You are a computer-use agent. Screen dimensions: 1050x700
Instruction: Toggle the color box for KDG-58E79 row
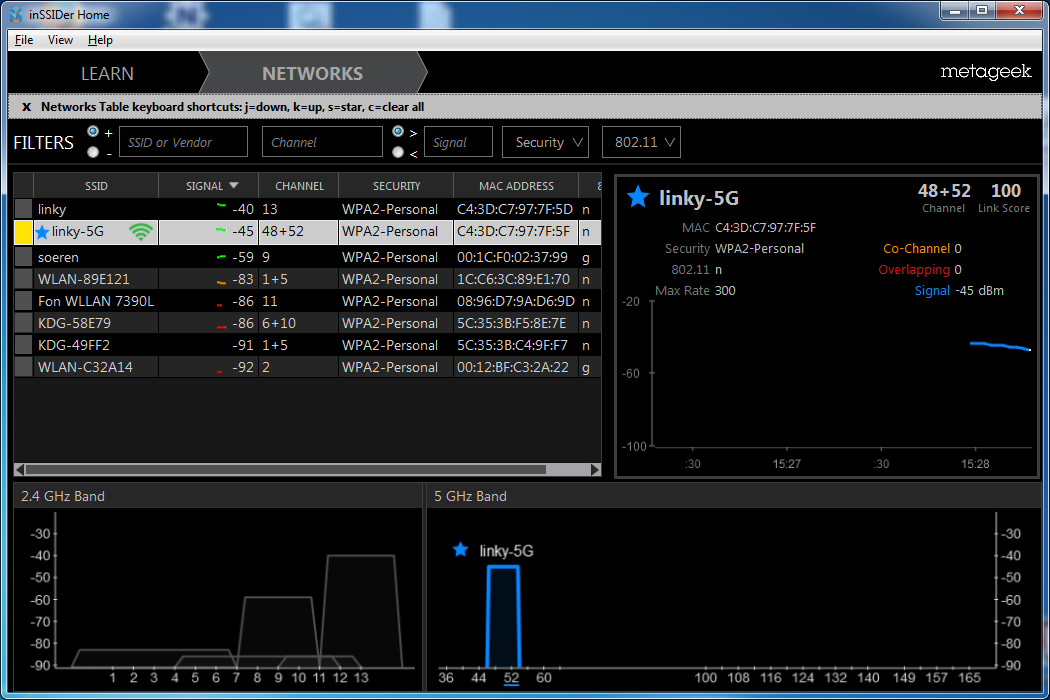[x=23, y=323]
